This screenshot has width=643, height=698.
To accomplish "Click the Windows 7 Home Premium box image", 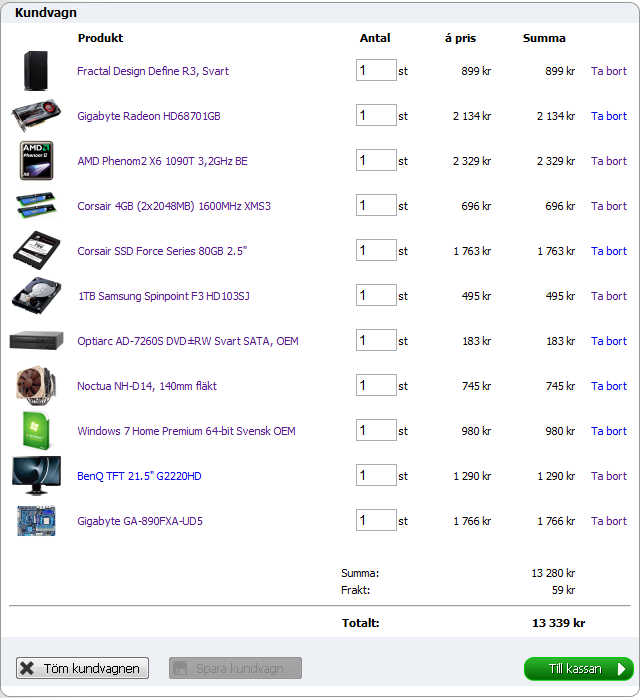I will click(x=36, y=431).
